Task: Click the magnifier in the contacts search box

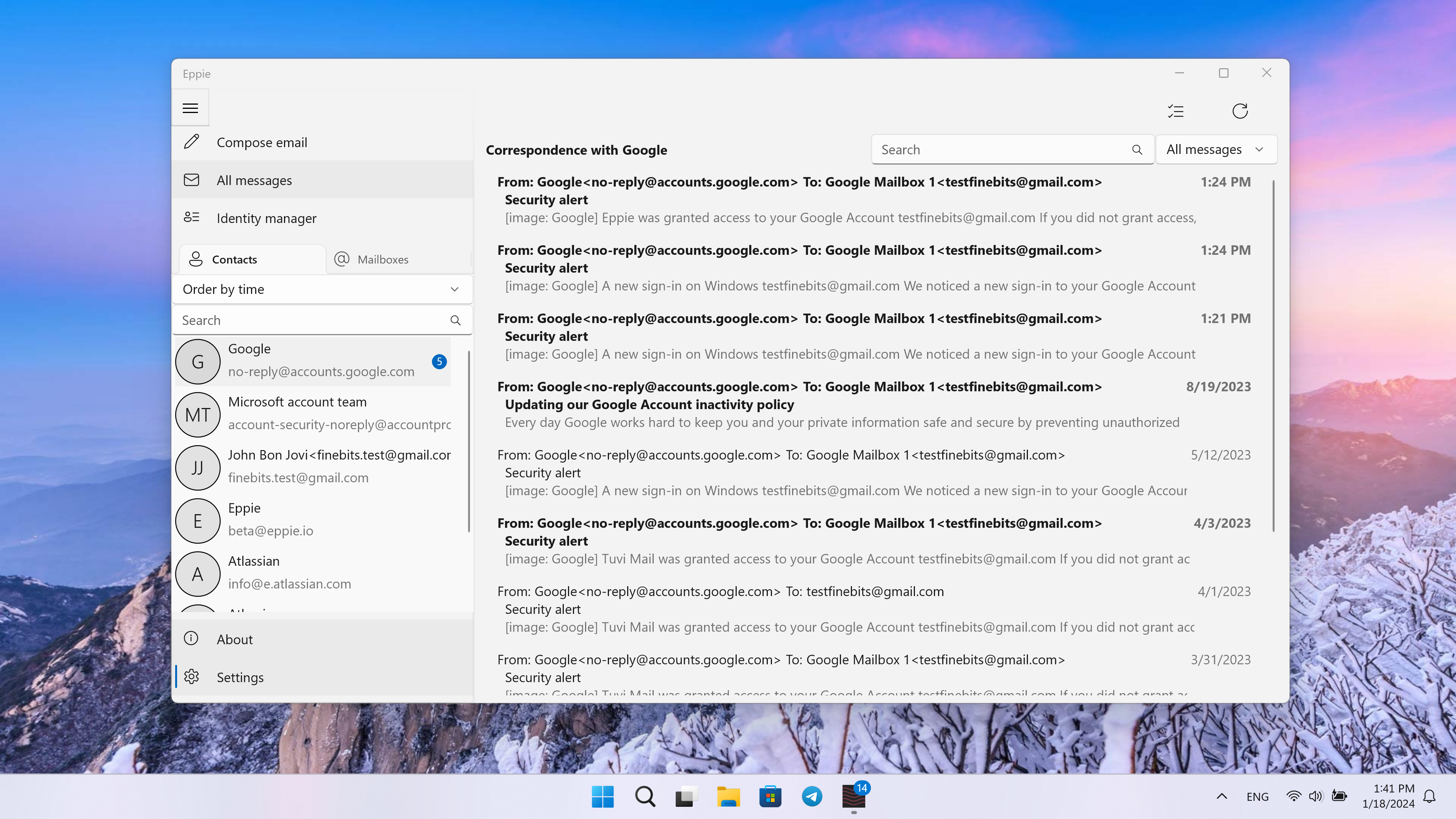Action: click(x=455, y=320)
